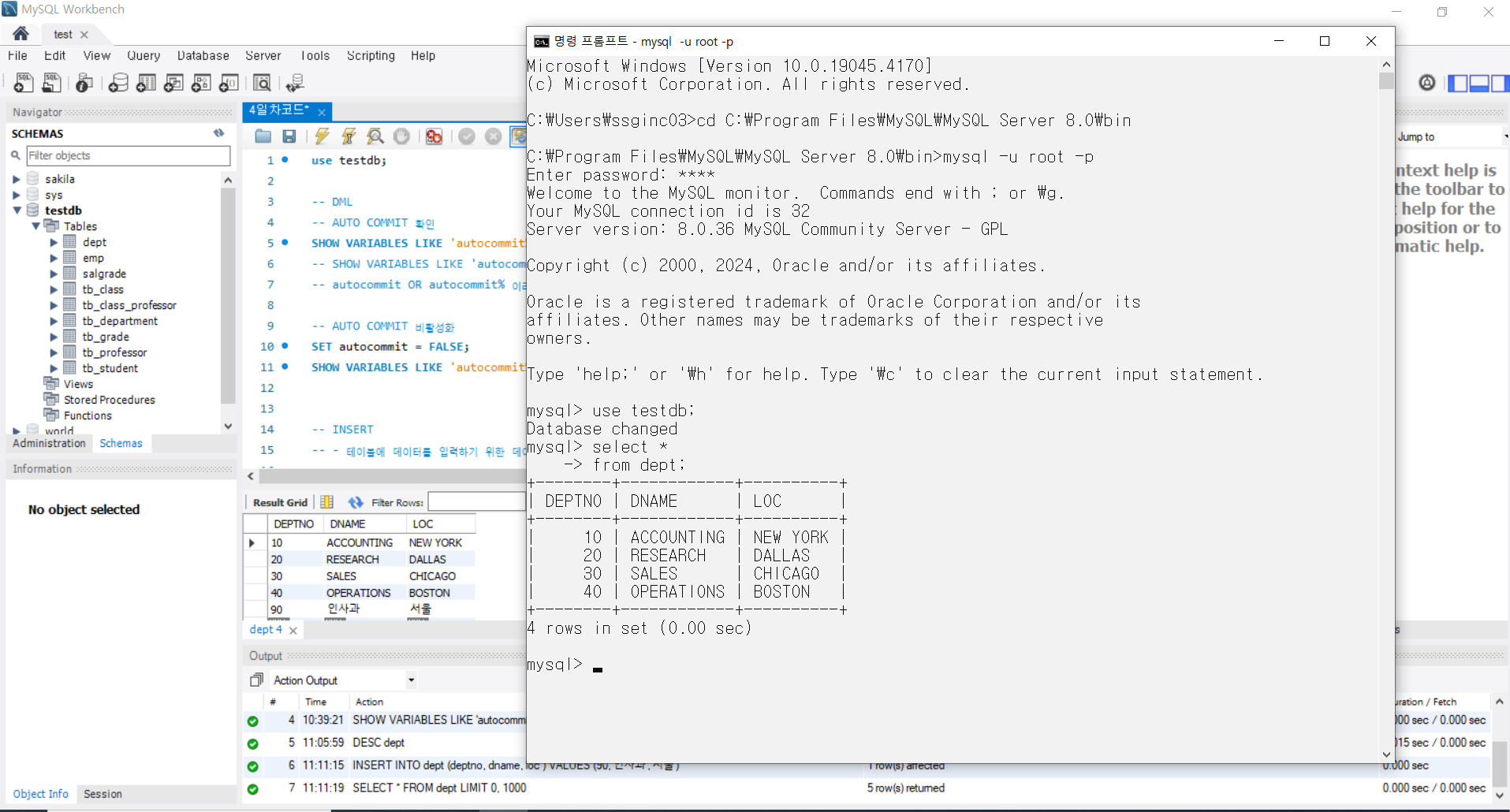
Task: Collapse the Tables folder in testdb
Action: coord(35,226)
